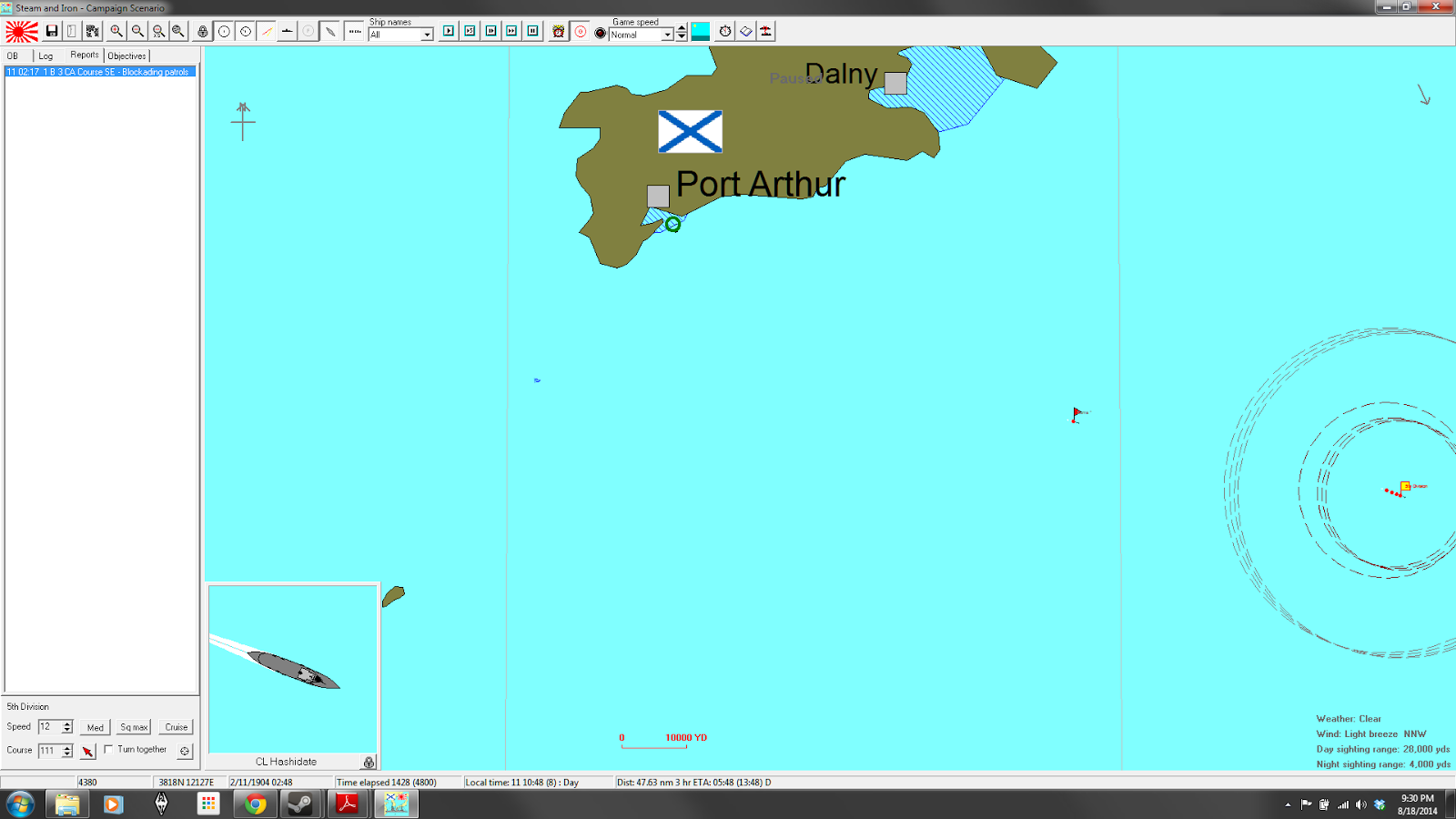Click the third play step button
Screen dimensions: 1456x819
pos(490,31)
